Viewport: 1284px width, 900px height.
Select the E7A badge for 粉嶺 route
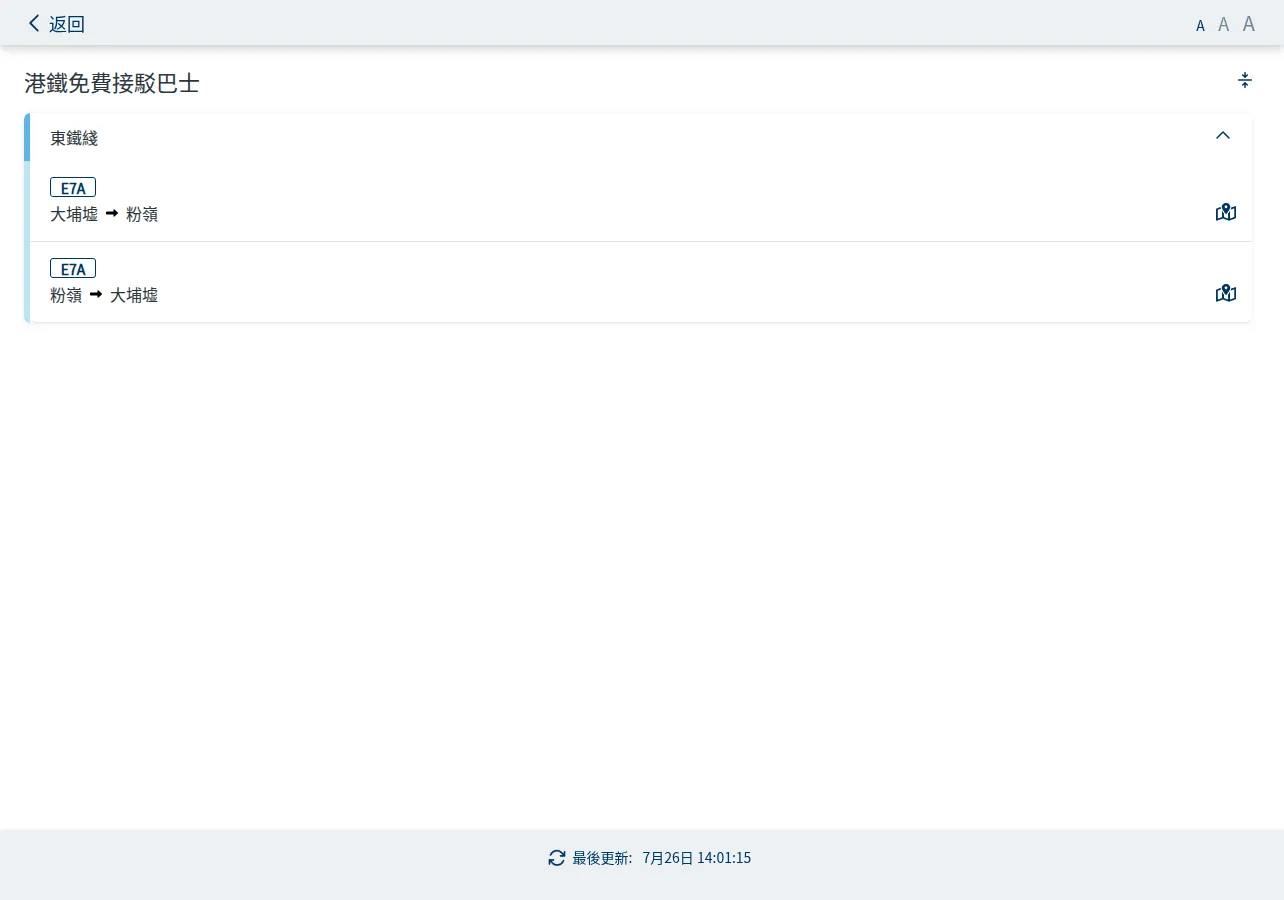tap(73, 268)
